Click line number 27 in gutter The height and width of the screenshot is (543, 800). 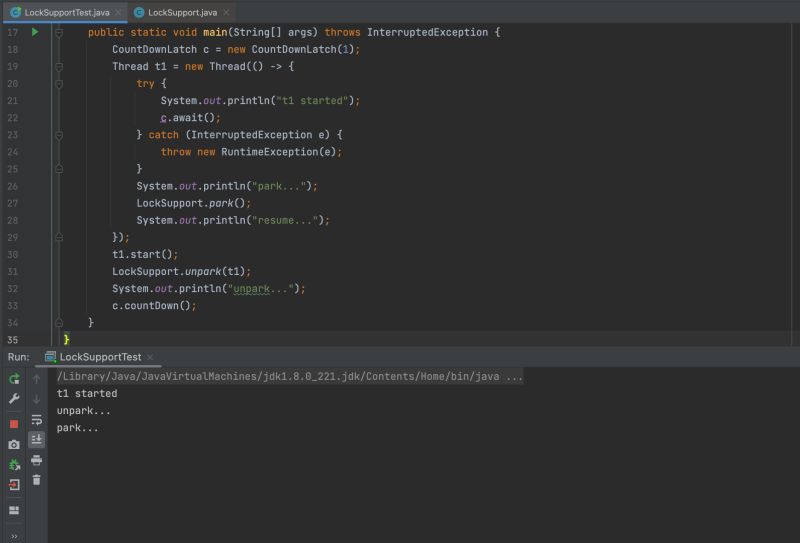click(x=12, y=203)
